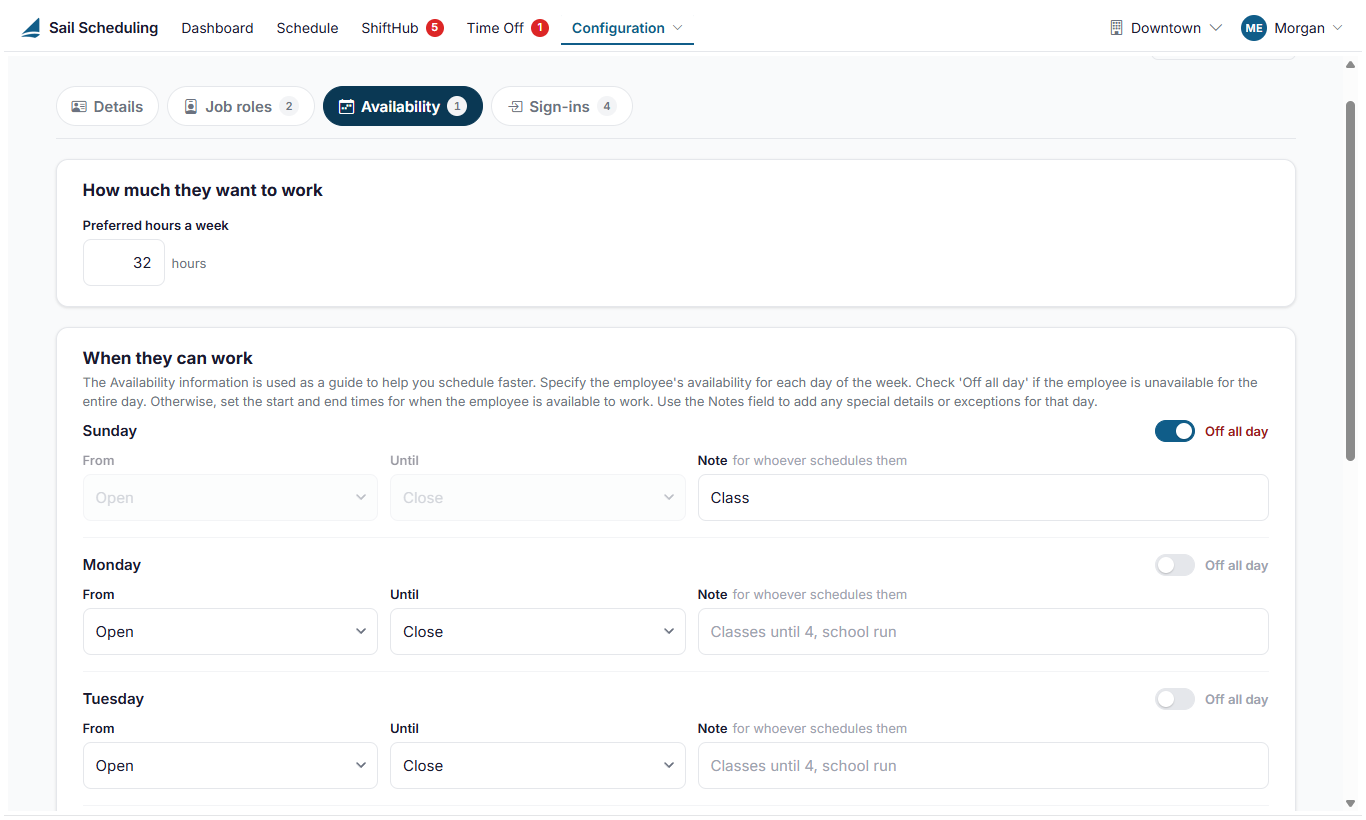
Task: Click the Downtown building icon
Action: click(1117, 28)
